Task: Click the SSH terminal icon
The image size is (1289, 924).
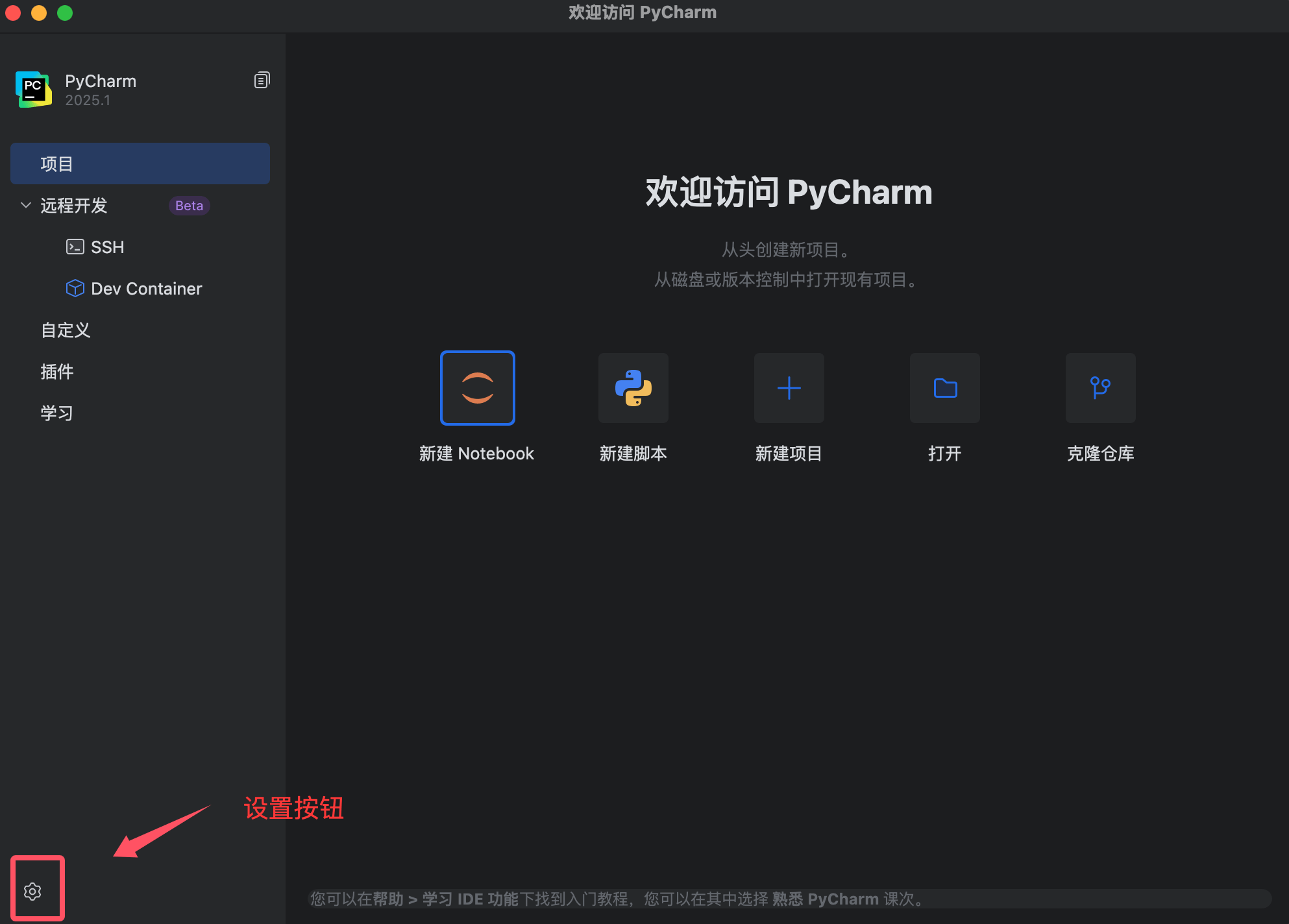Action: coord(75,247)
